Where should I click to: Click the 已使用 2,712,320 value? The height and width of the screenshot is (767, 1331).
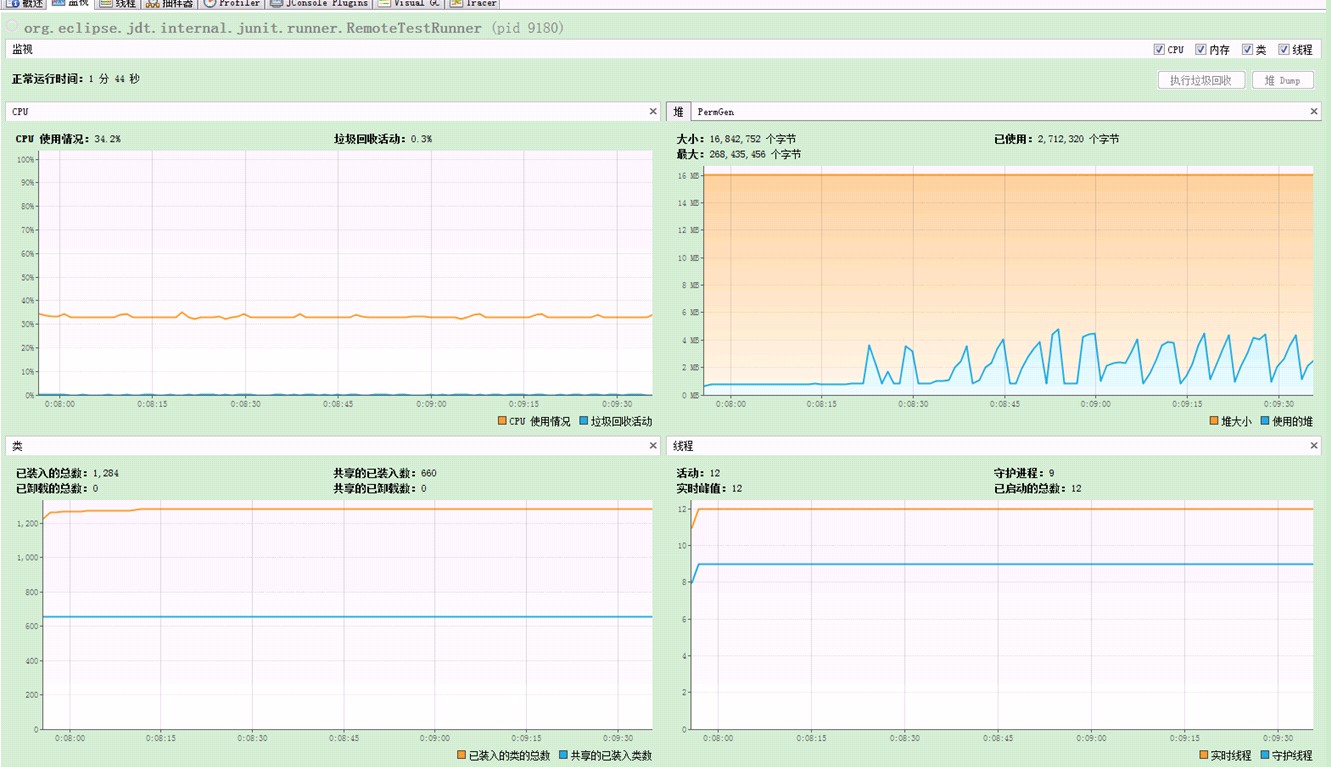[1078, 139]
